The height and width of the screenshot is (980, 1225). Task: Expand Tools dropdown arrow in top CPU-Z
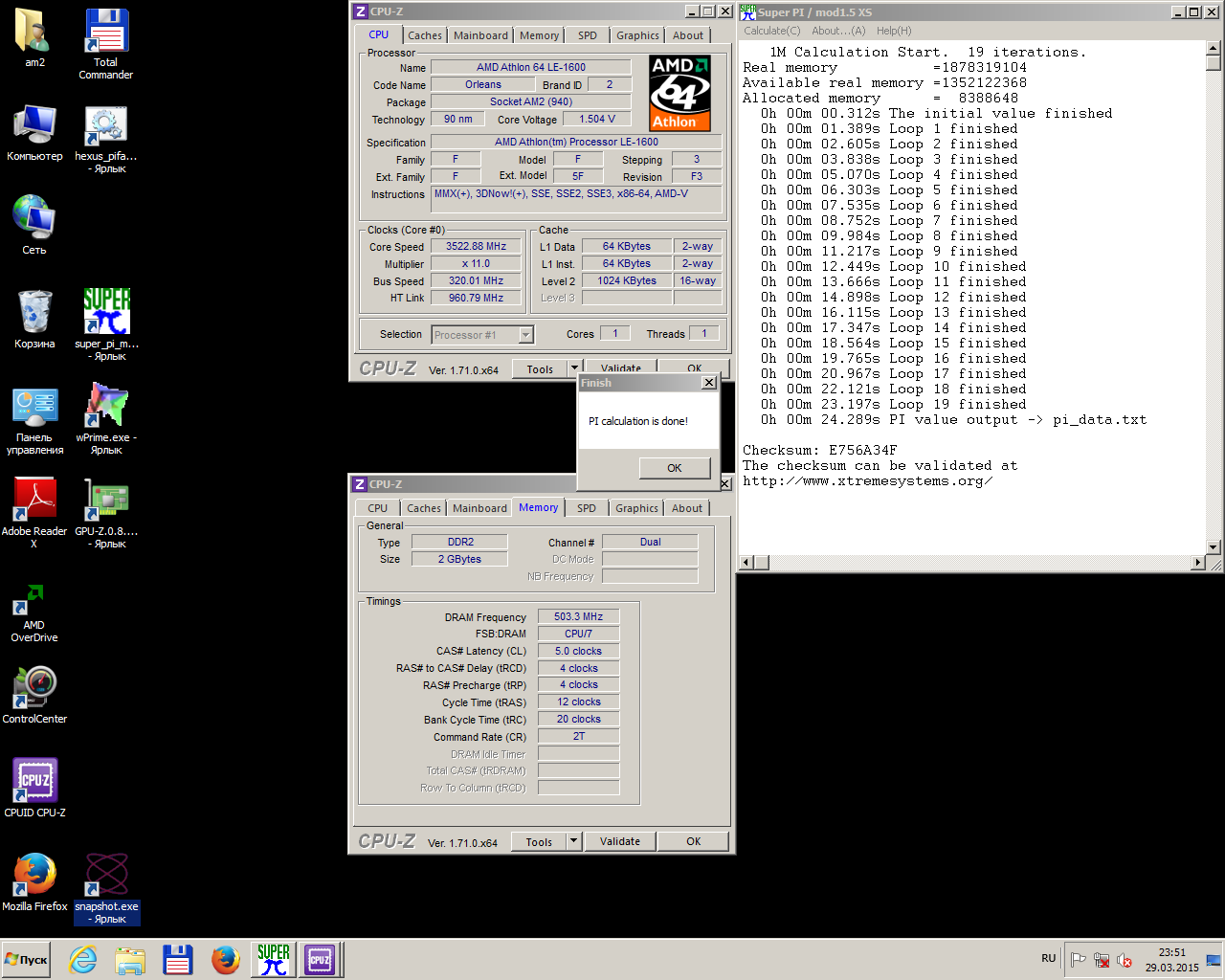574,368
